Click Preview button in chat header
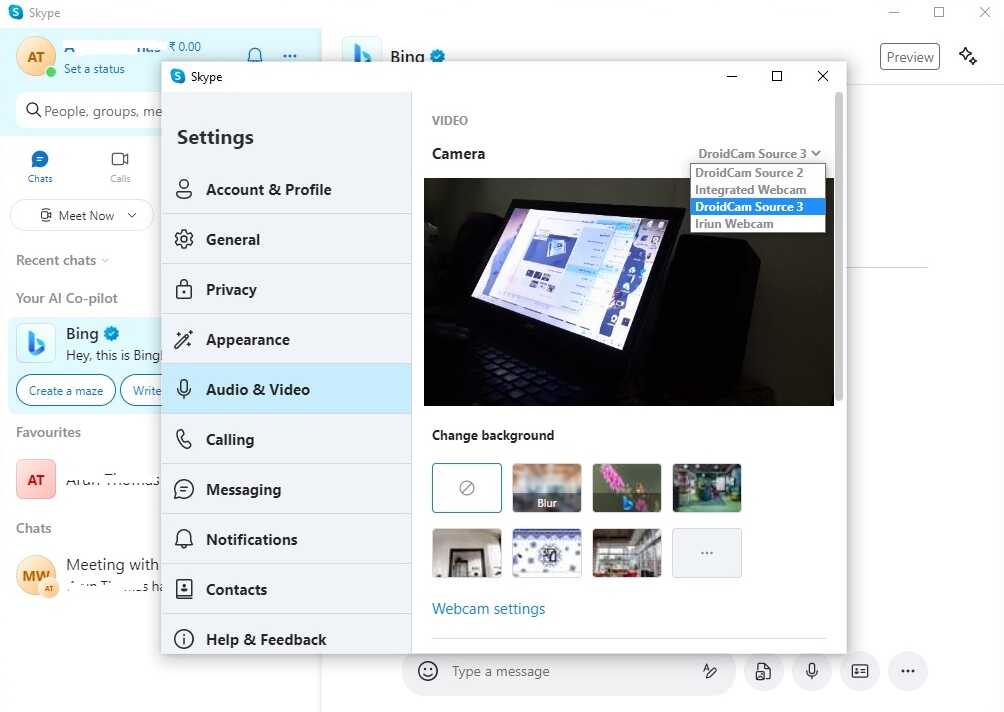This screenshot has width=1004, height=712. (x=910, y=57)
